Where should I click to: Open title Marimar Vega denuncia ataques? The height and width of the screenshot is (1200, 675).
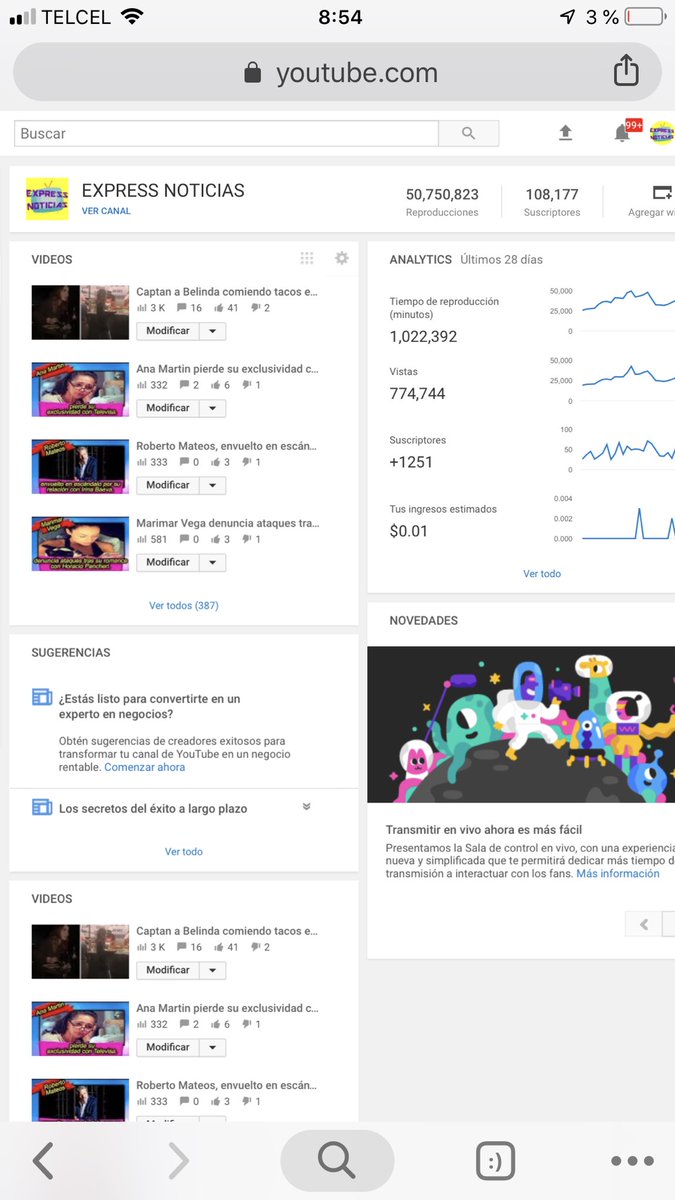tap(228, 523)
